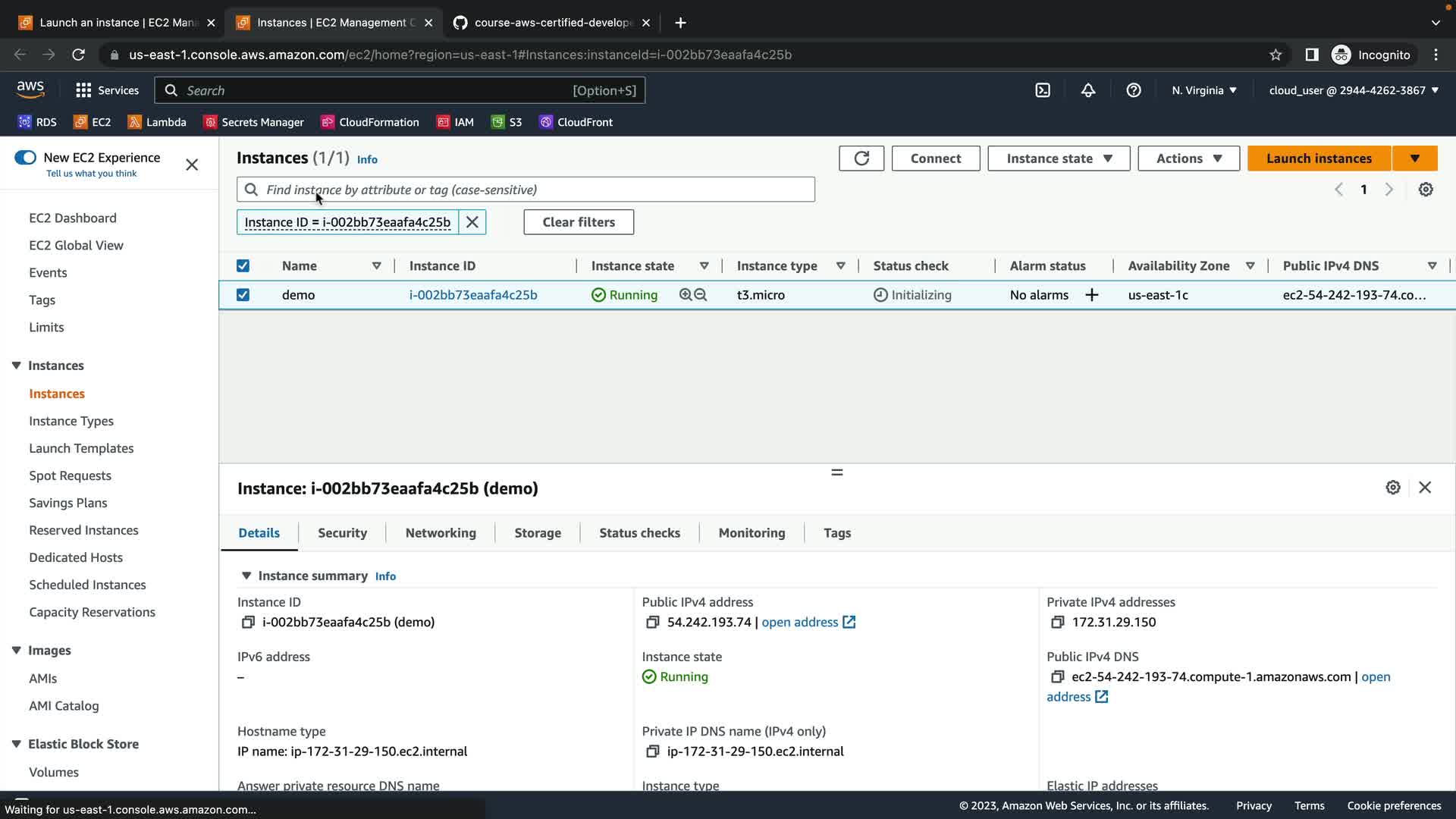1456x819 pixels.
Task: Switch to the Networking tab
Action: click(x=441, y=533)
